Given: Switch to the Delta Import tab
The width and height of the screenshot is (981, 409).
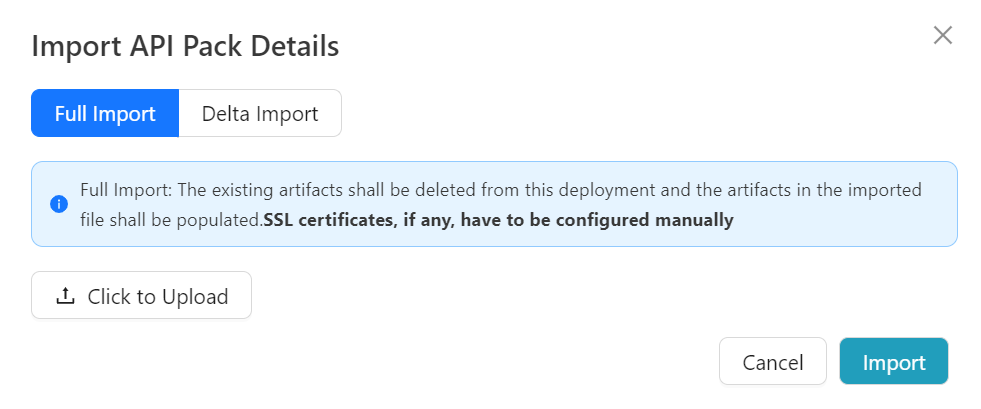Looking at the screenshot, I should (x=260, y=113).
